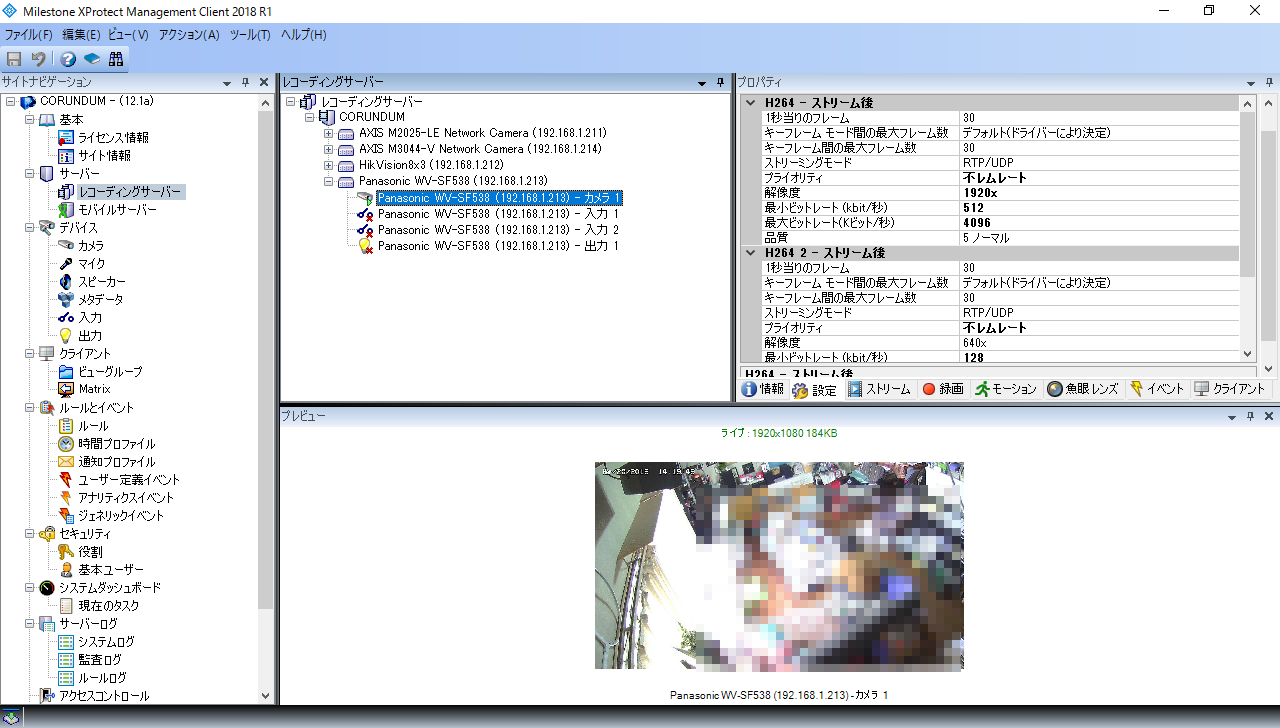Click the blue book toolbar icon
Viewport: 1280px width, 728px height.
[x=92, y=59]
